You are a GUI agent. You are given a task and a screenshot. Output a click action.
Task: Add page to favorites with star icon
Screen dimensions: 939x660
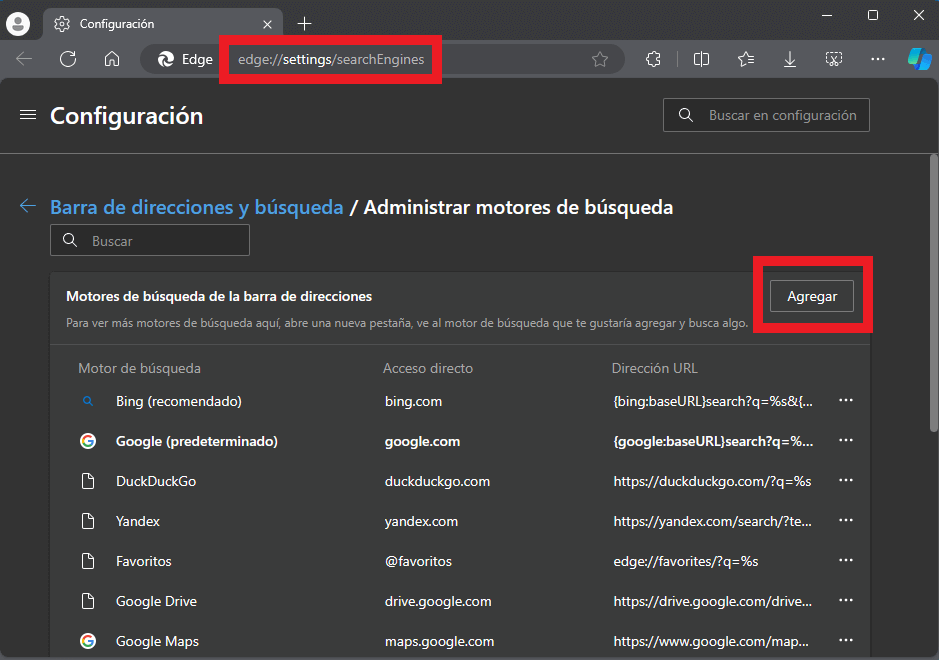[x=599, y=59]
